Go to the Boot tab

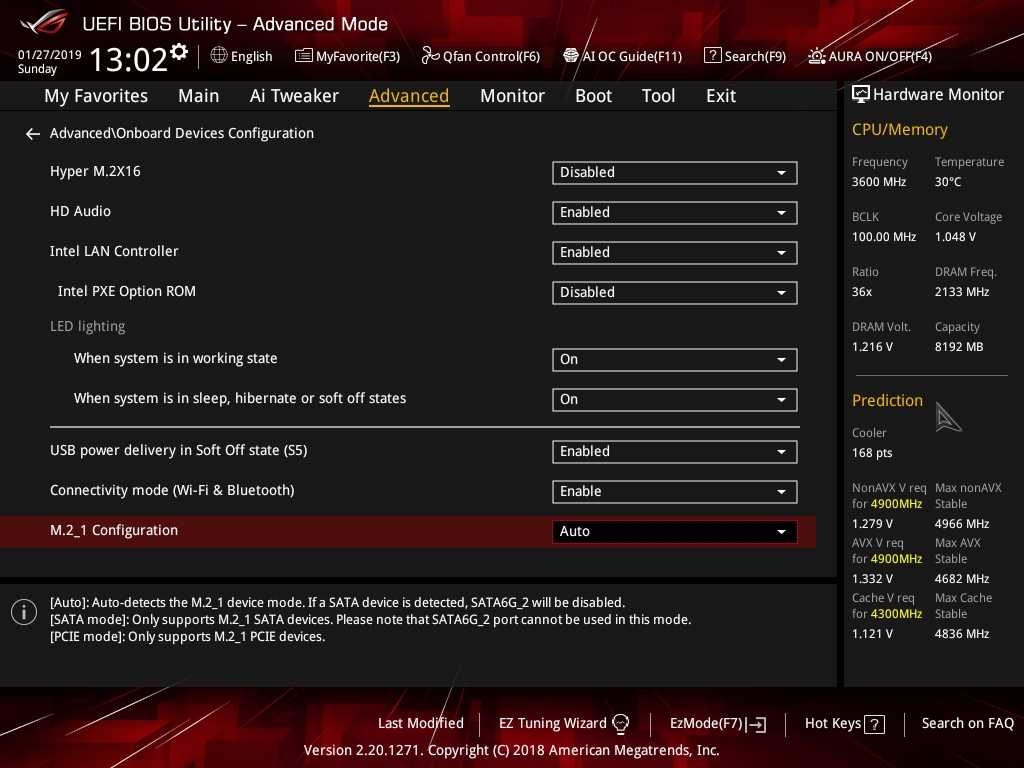tap(593, 96)
